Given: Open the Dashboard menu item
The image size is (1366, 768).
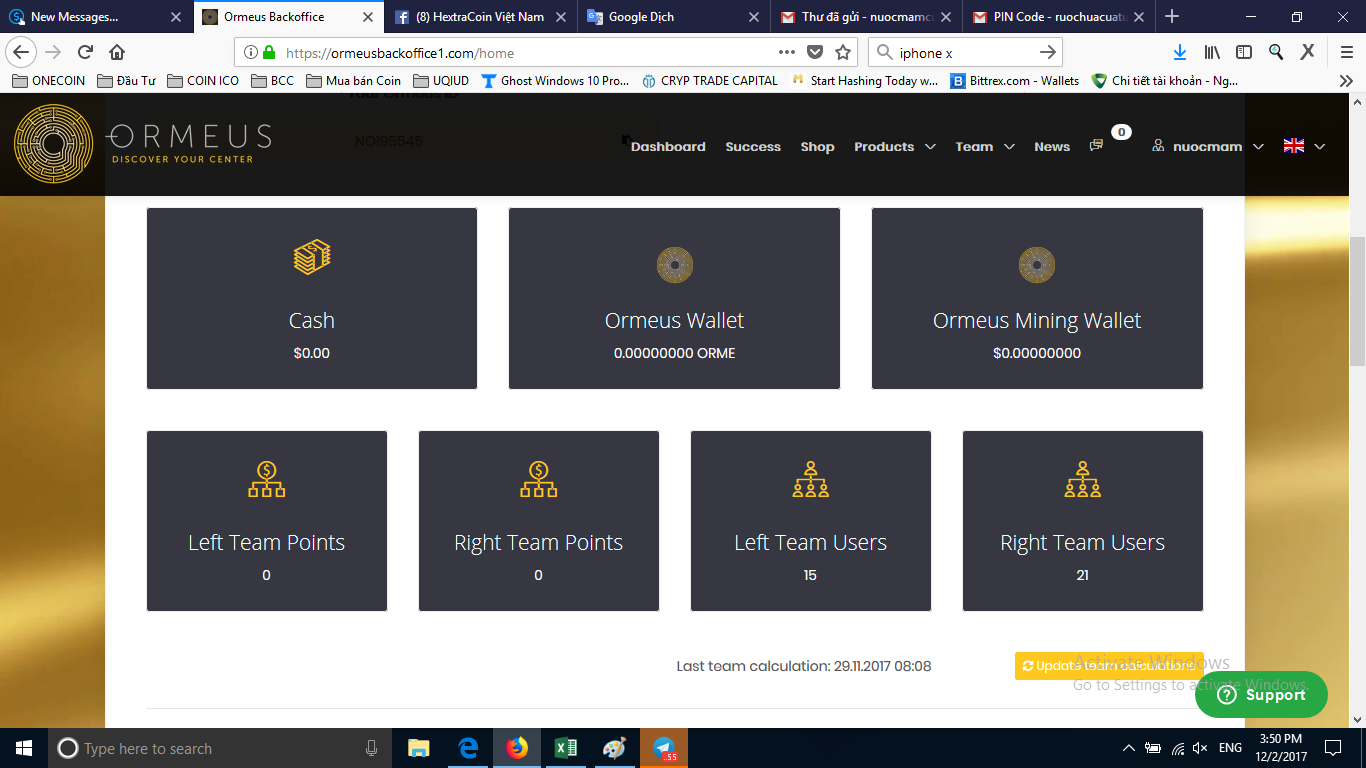Looking at the screenshot, I should pos(668,146).
